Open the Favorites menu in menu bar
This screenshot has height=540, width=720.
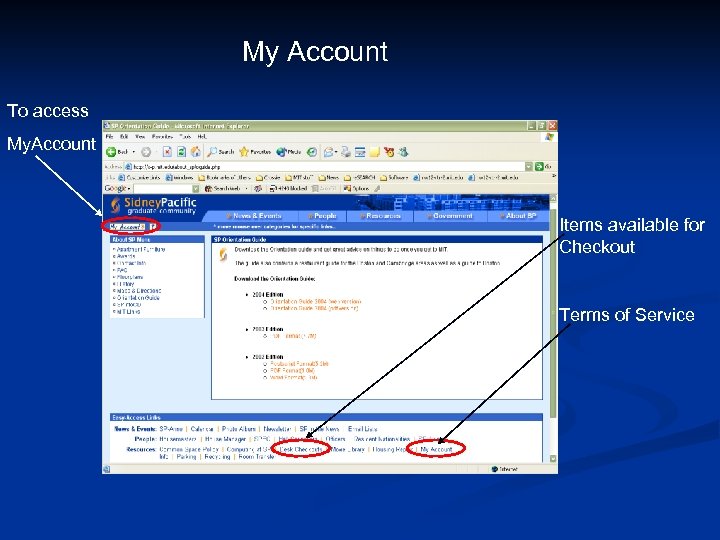162,137
